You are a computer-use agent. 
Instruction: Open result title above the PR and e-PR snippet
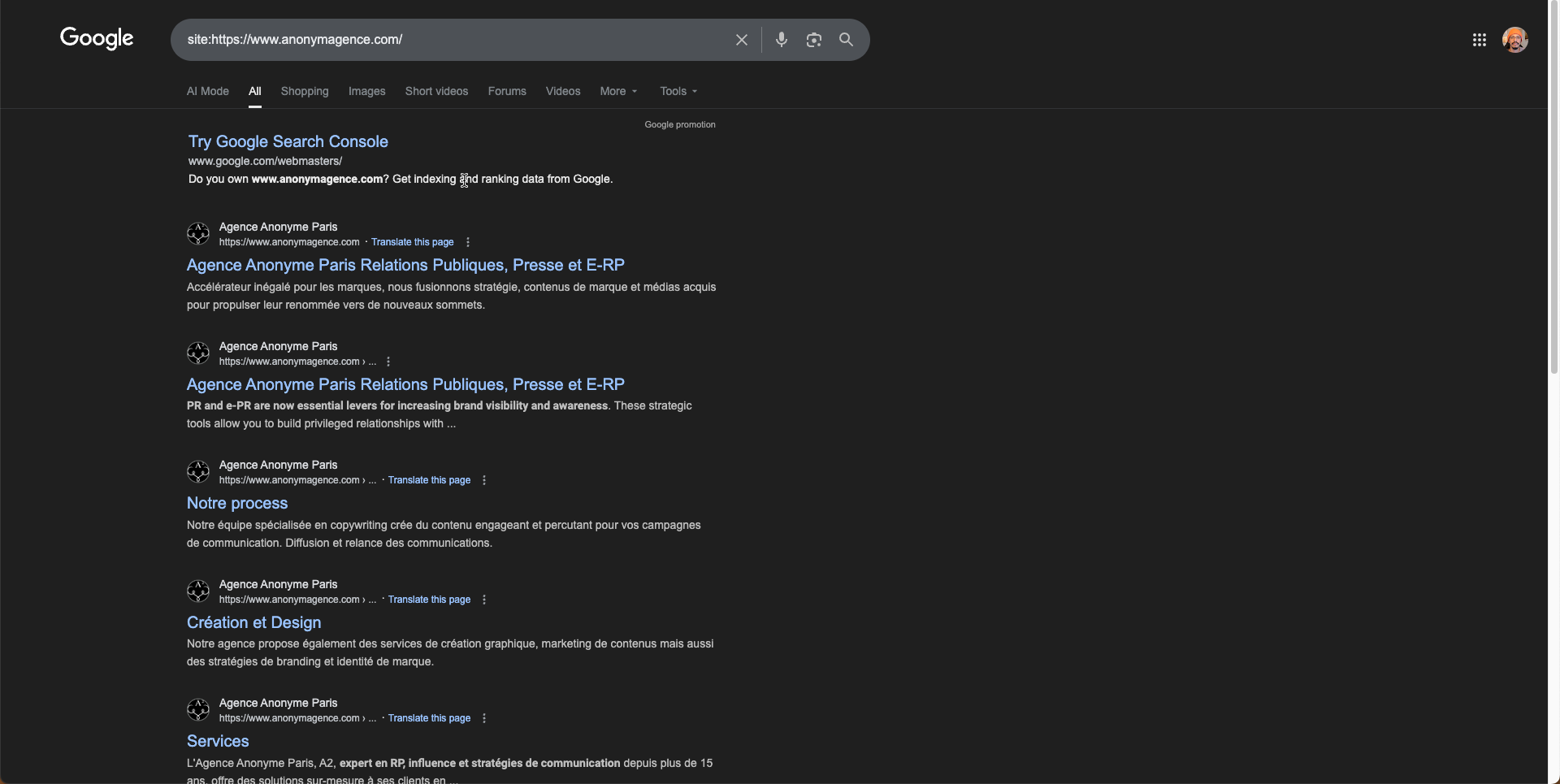tap(405, 384)
